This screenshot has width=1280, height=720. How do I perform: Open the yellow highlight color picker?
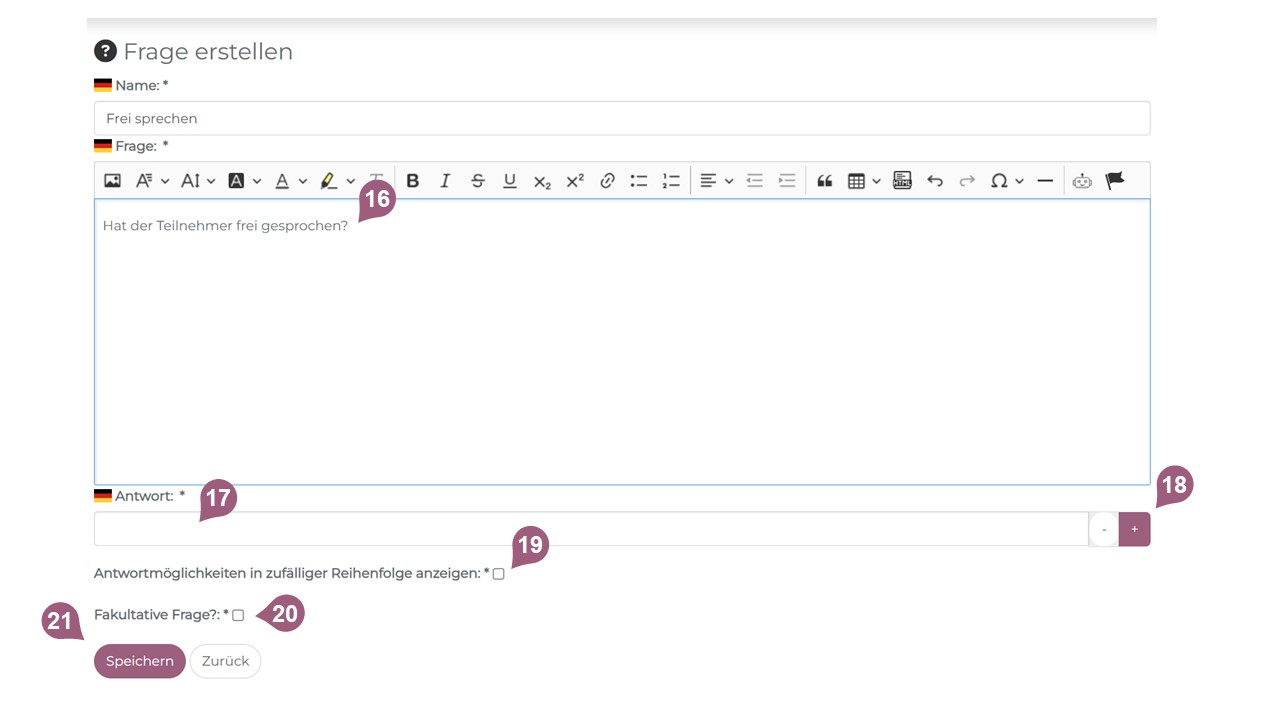337,181
